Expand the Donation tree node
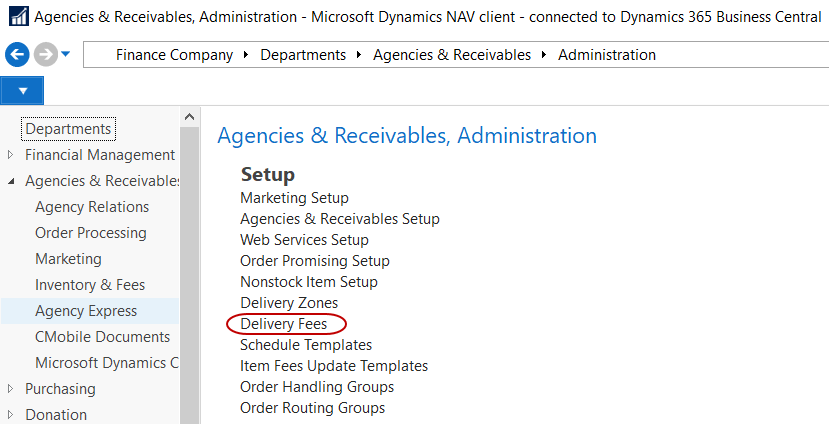The height and width of the screenshot is (424, 829). point(11,415)
